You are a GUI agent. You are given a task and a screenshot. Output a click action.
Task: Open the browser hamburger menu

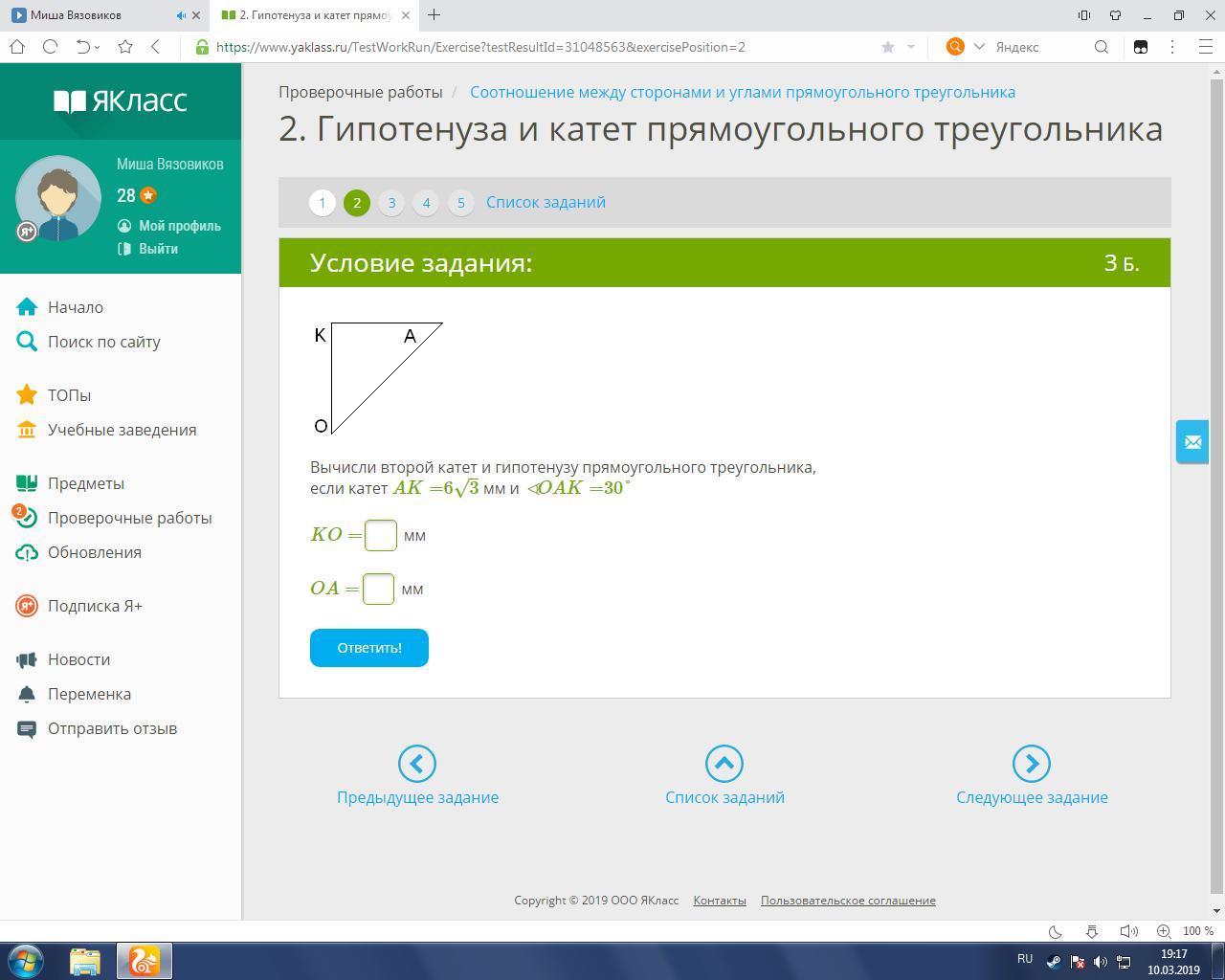tap(1206, 46)
